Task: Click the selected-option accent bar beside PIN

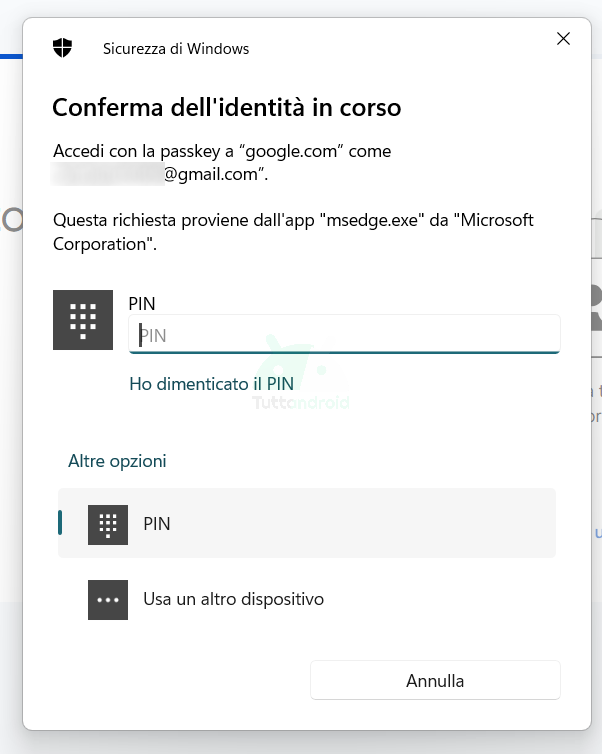Action: pos(60,523)
